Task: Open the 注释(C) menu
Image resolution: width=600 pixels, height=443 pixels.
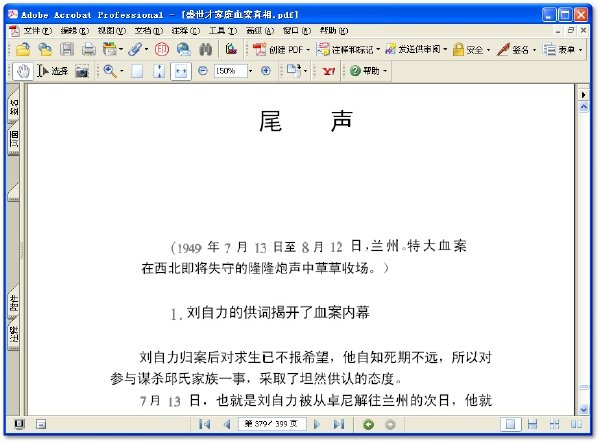Action: pyautogui.click(x=186, y=31)
